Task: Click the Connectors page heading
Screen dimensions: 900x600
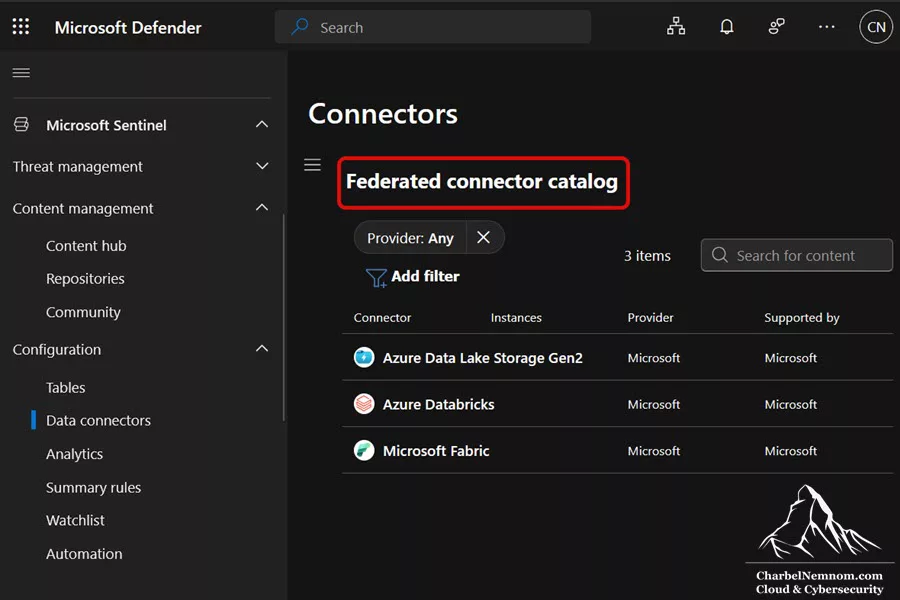Action: click(383, 114)
